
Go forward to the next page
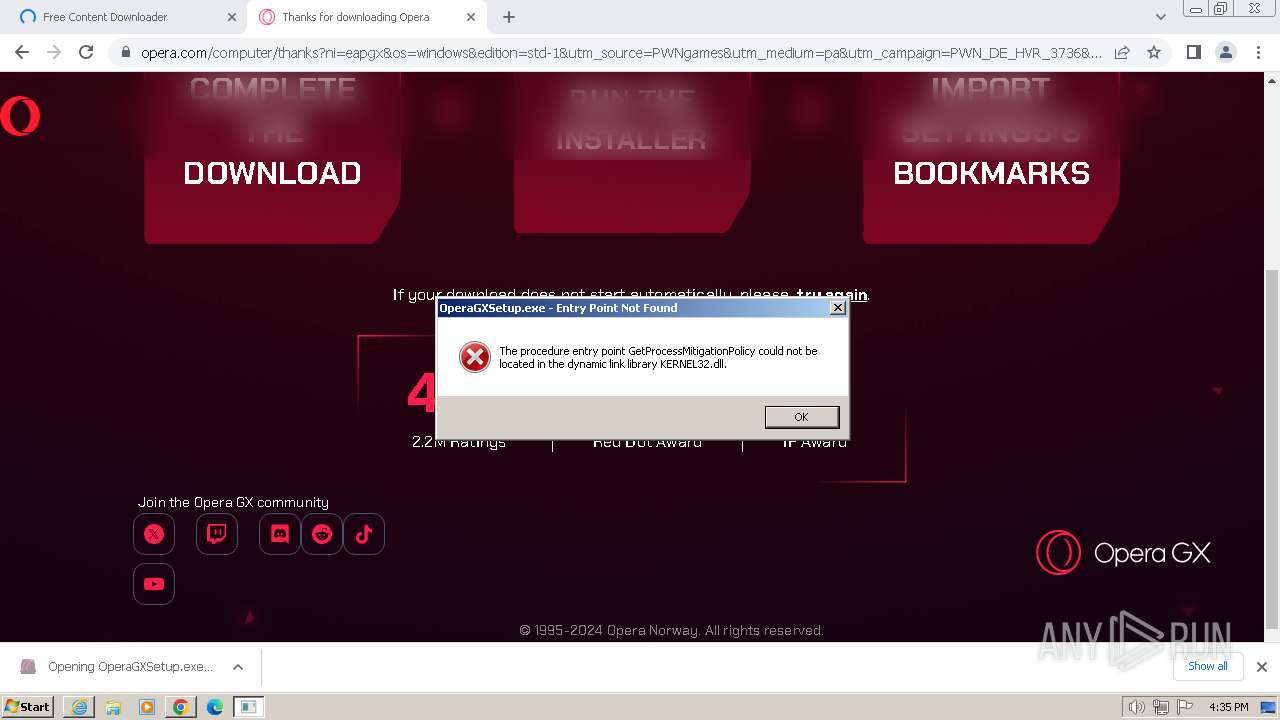[x=54, y=52]
